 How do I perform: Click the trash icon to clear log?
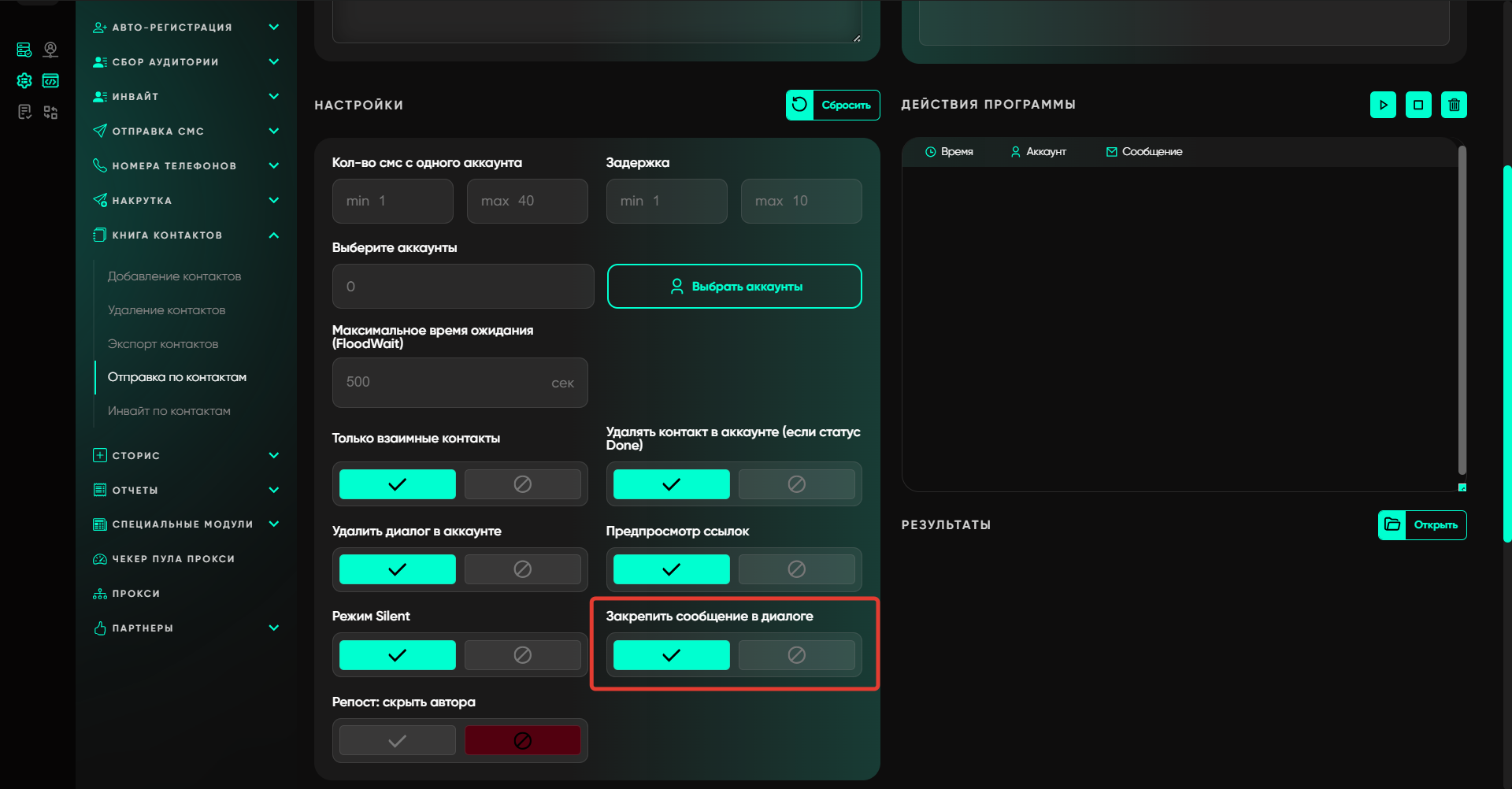pyautogui.click(x=1454, y=105)
